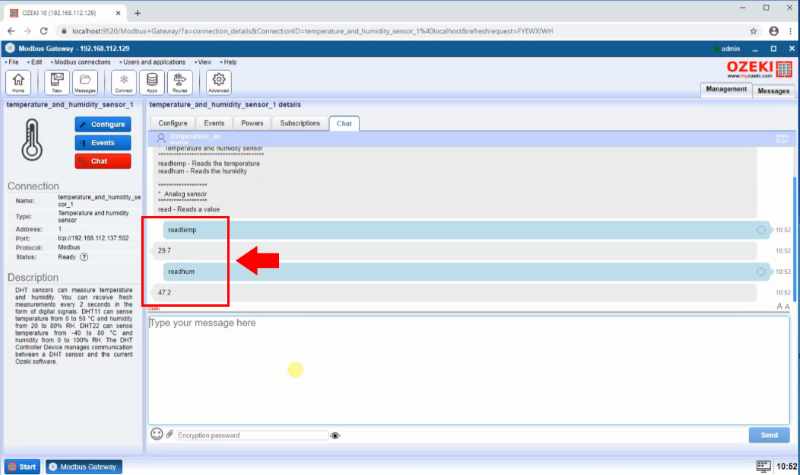The height and width of the screenshot is (475, 800).
Task: Toggle encryption password visibility eye
Action: click(335, 435)
